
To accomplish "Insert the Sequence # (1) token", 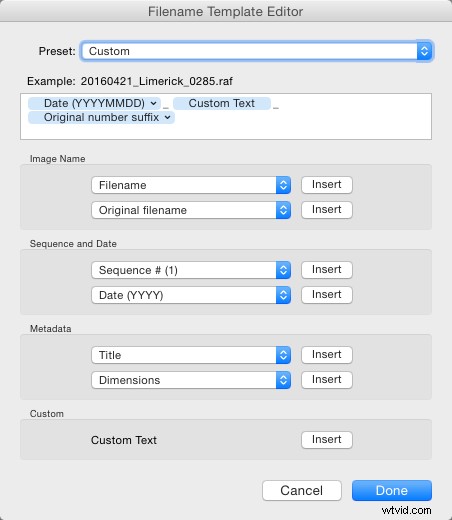I will [x=327, y=270].
